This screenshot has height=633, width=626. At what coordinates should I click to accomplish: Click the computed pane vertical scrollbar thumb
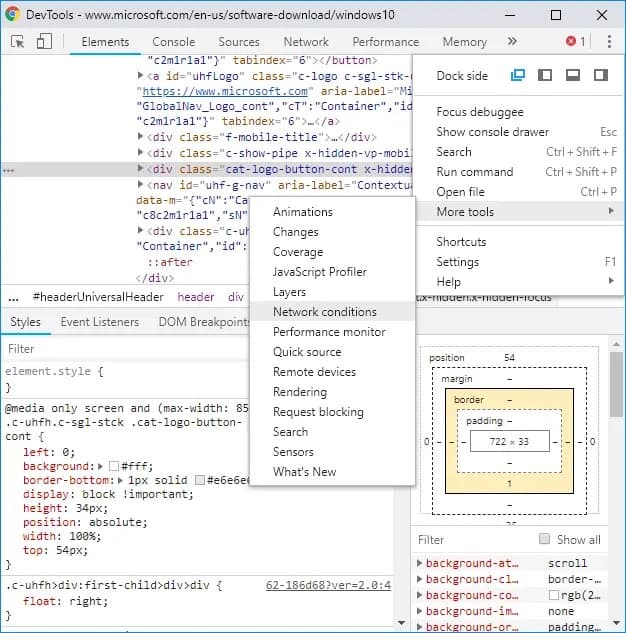[x=616, y=384]
